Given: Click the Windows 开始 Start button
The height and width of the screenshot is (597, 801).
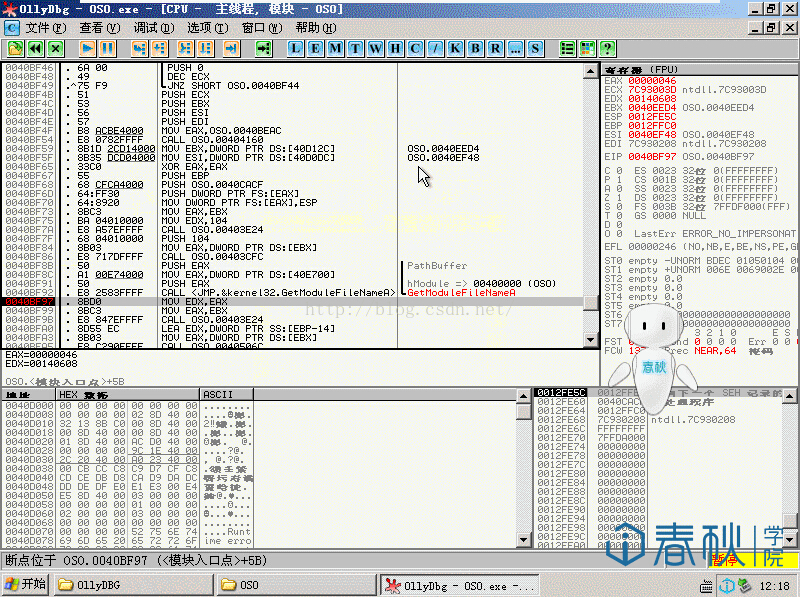Looking at the screenshot, I should click(x=26, y=584).
